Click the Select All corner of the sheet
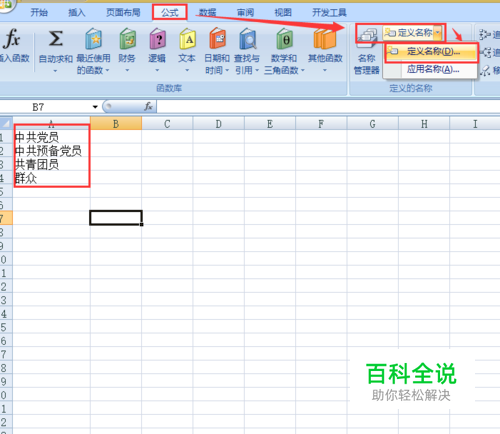 click(6, 124)
